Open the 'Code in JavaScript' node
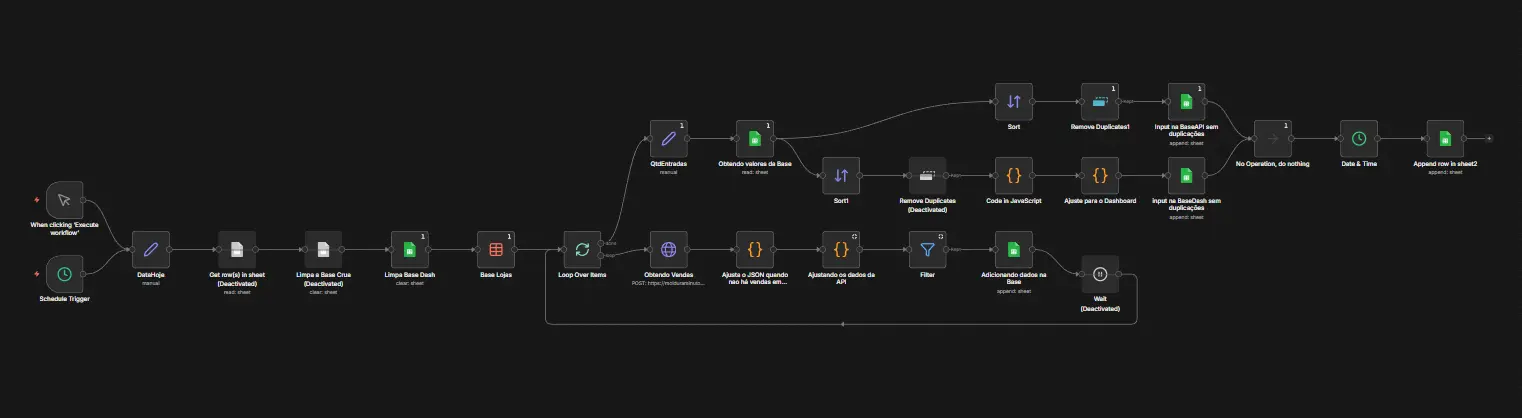 tap(1013, 175)
